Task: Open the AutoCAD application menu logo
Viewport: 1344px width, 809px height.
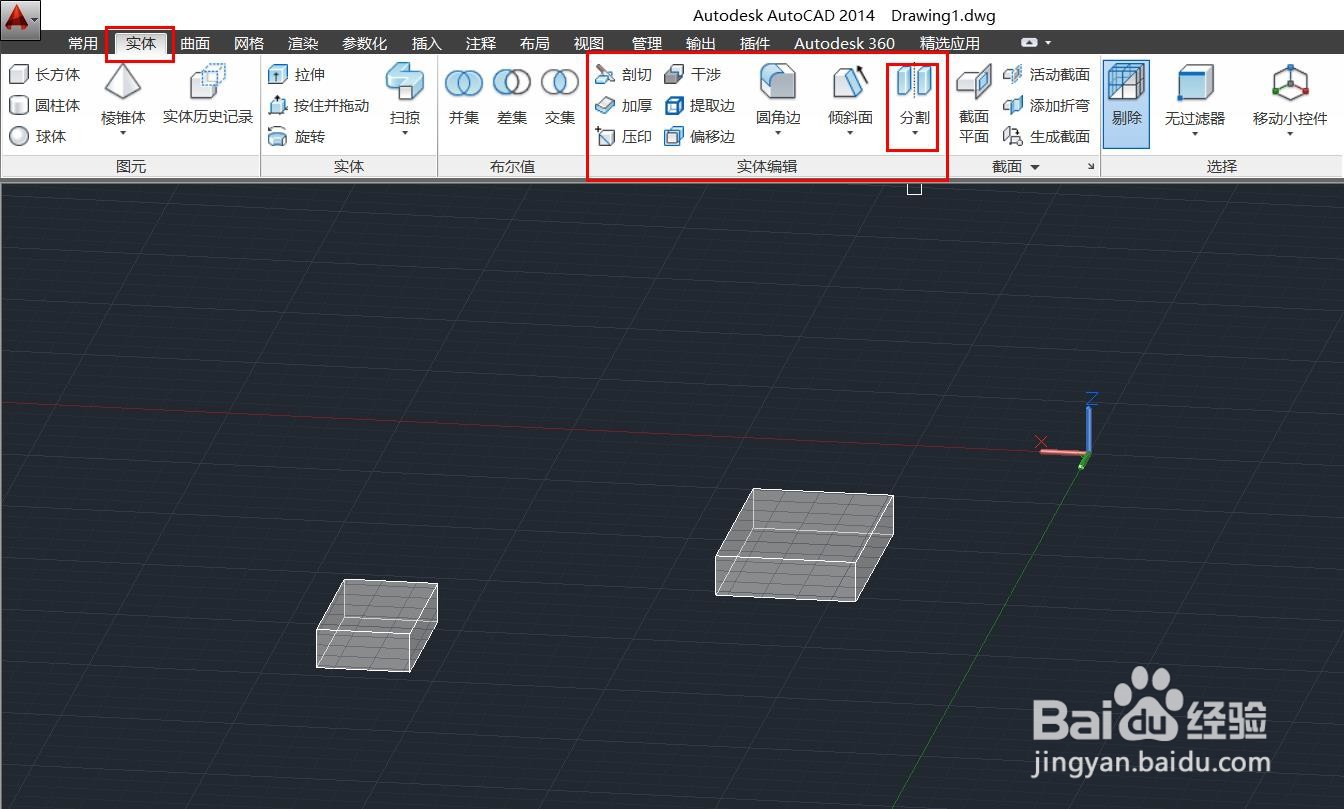Action: pos(20,20)
